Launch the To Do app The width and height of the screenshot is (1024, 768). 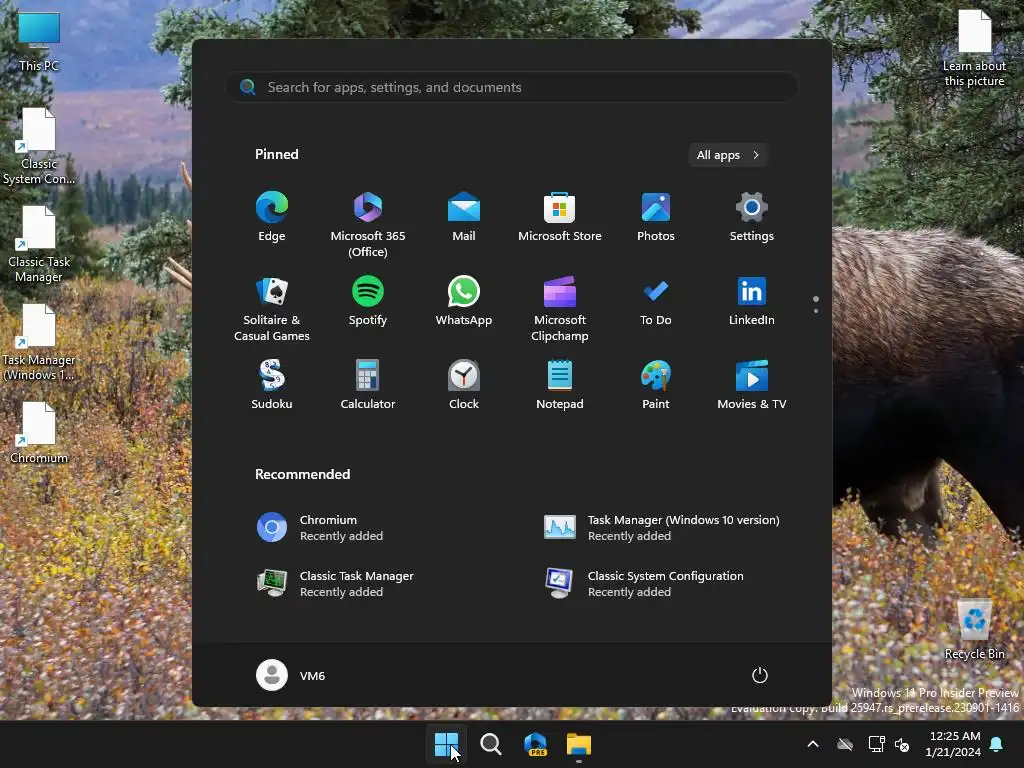pyautogui.click(x=656, y=302)
